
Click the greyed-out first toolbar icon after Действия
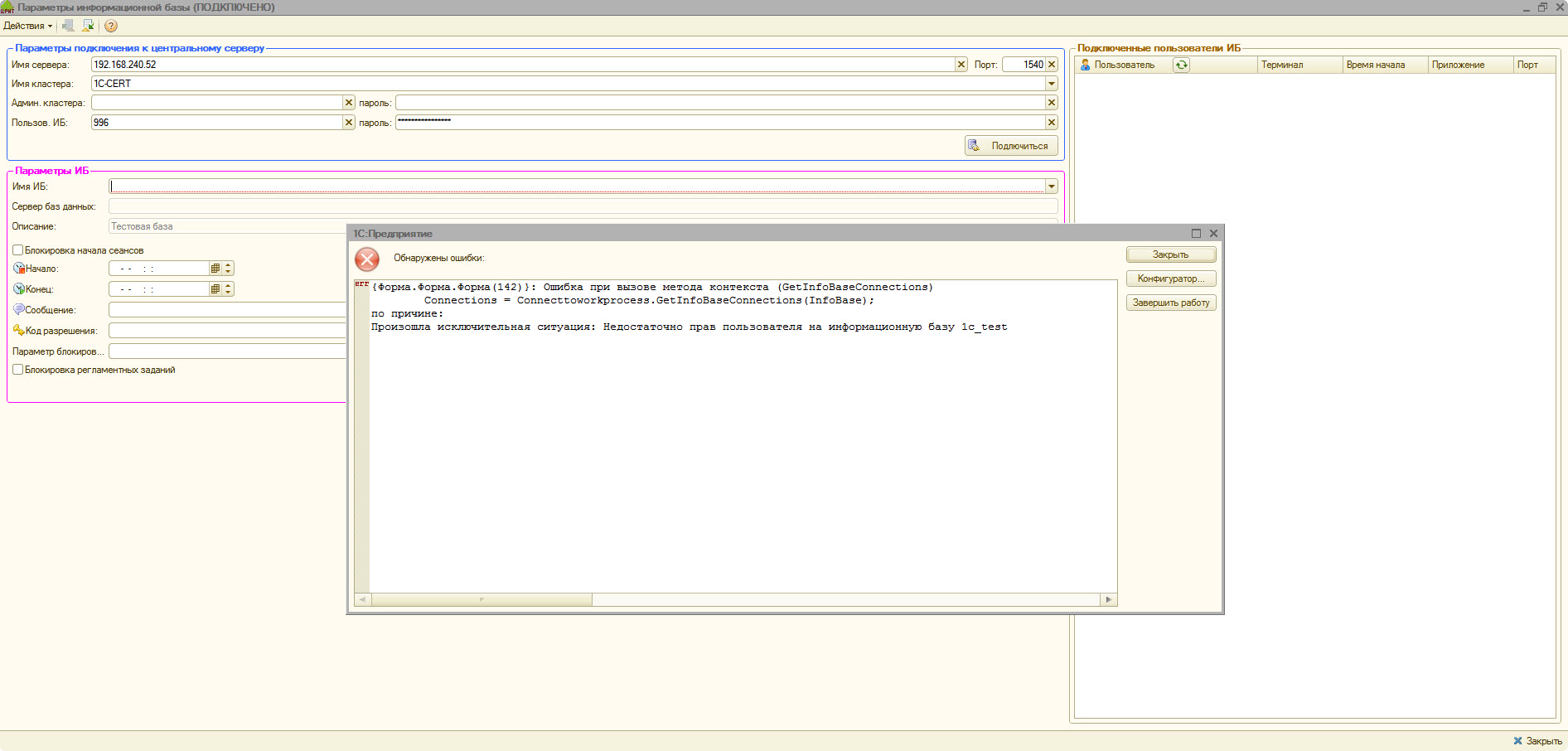click(68, 26)
